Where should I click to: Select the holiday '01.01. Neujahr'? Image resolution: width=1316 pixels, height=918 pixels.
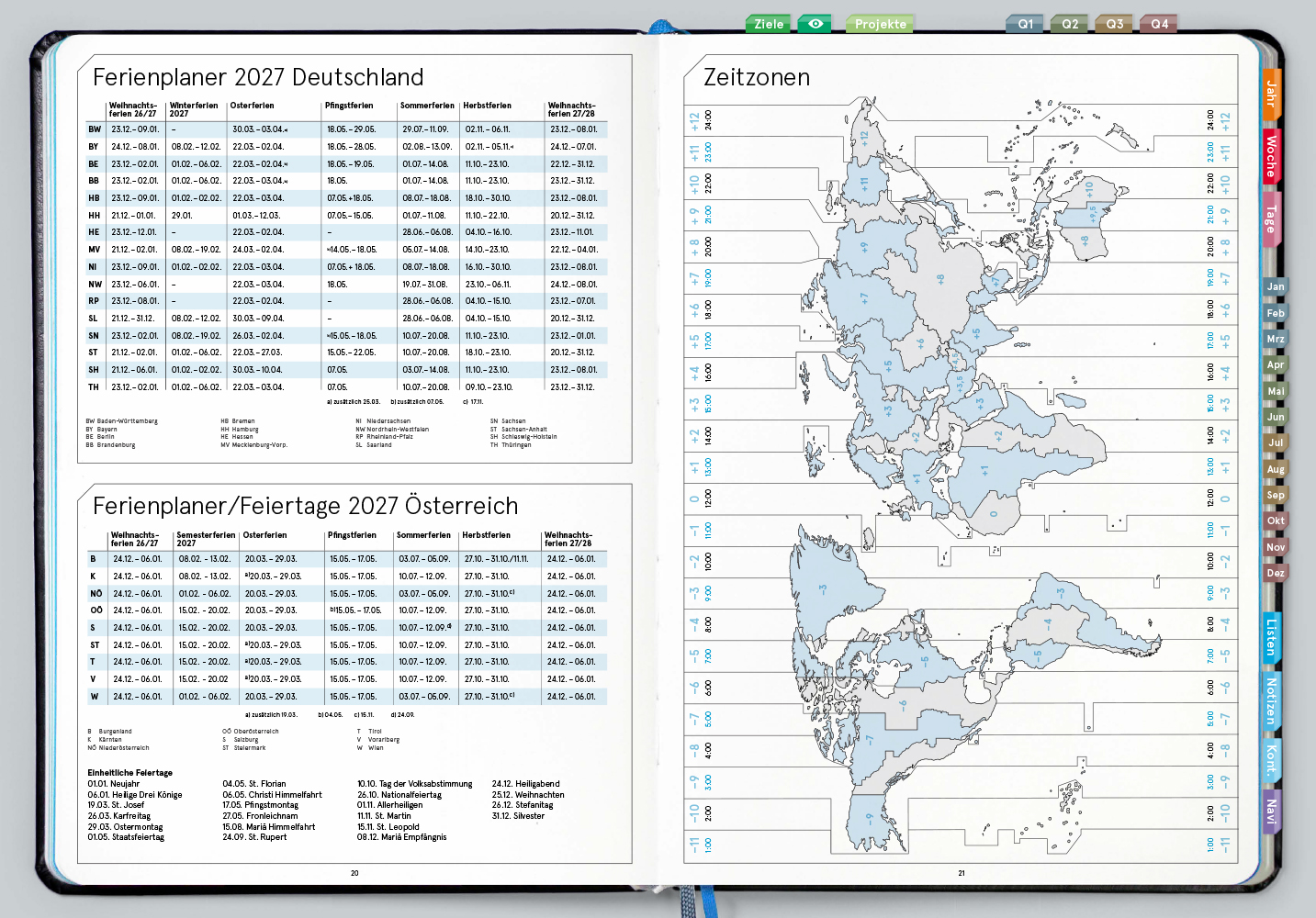tap(114, 784)
